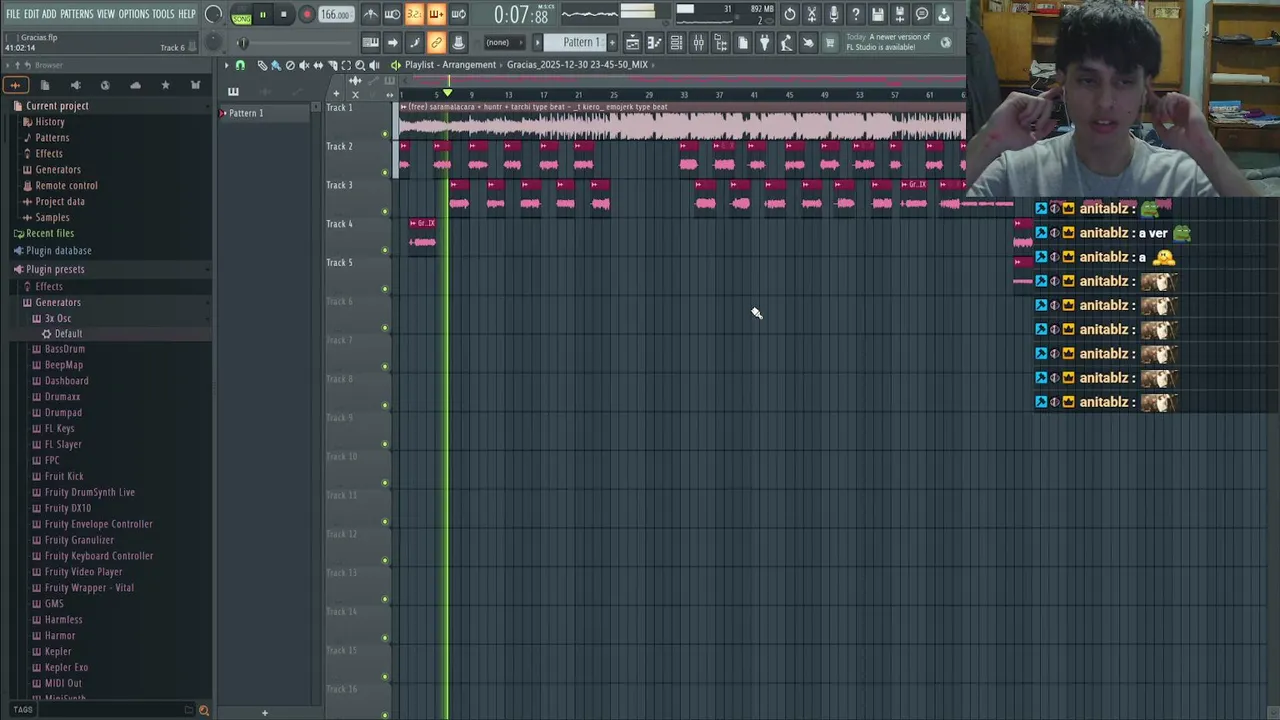Open the FILE menu
The image size is (1280, 720).
click(x=13, y=14)
